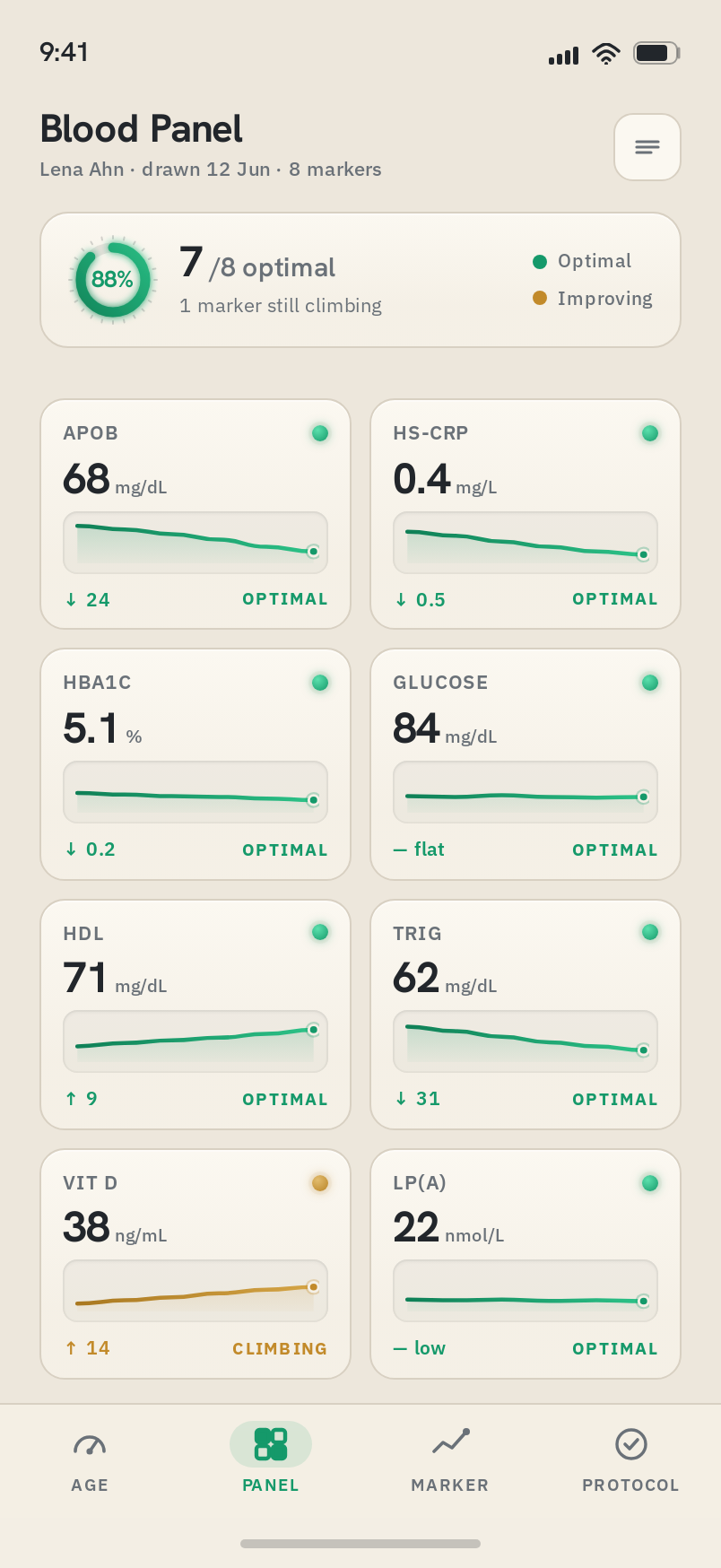The width and height of the screenshot is (721, 1568).
Task: Open the Lp(a) marker card
Action: [526, 1264]
